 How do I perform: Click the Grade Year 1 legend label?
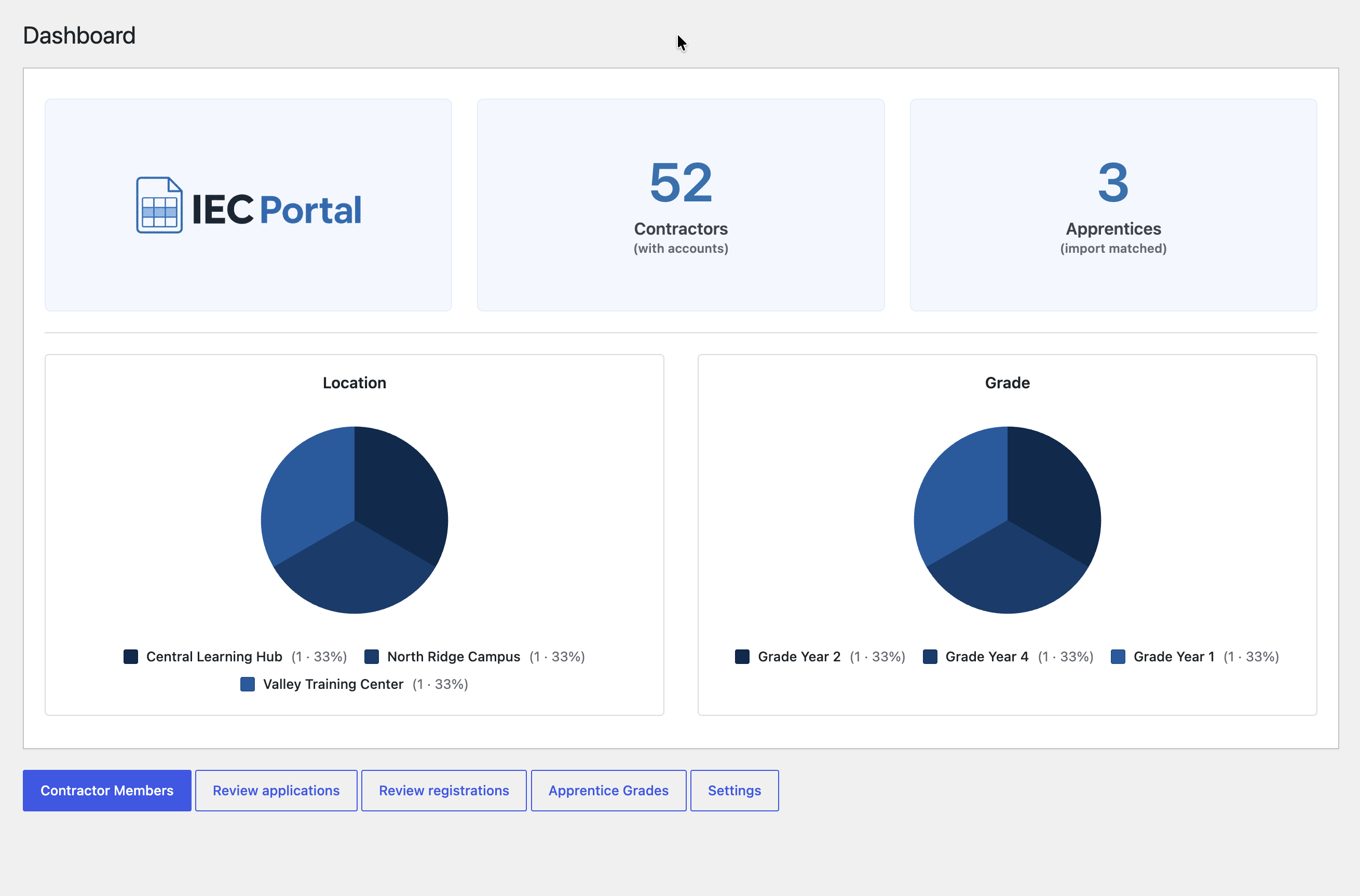coord(1174,657)
